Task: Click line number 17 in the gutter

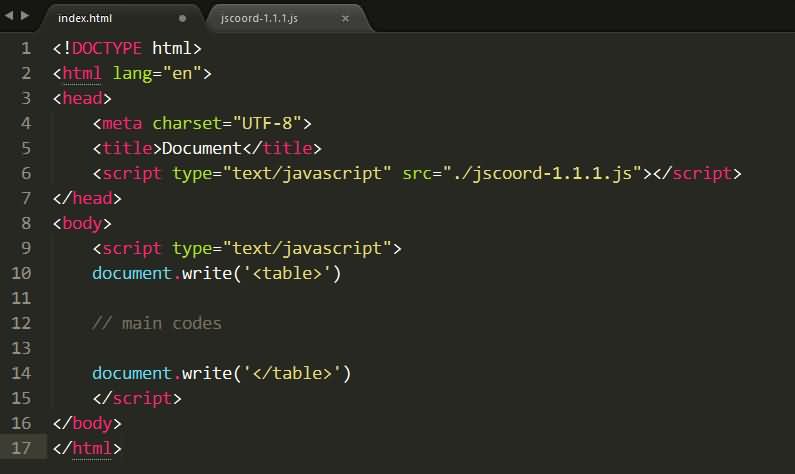Action: click(21, 448)
